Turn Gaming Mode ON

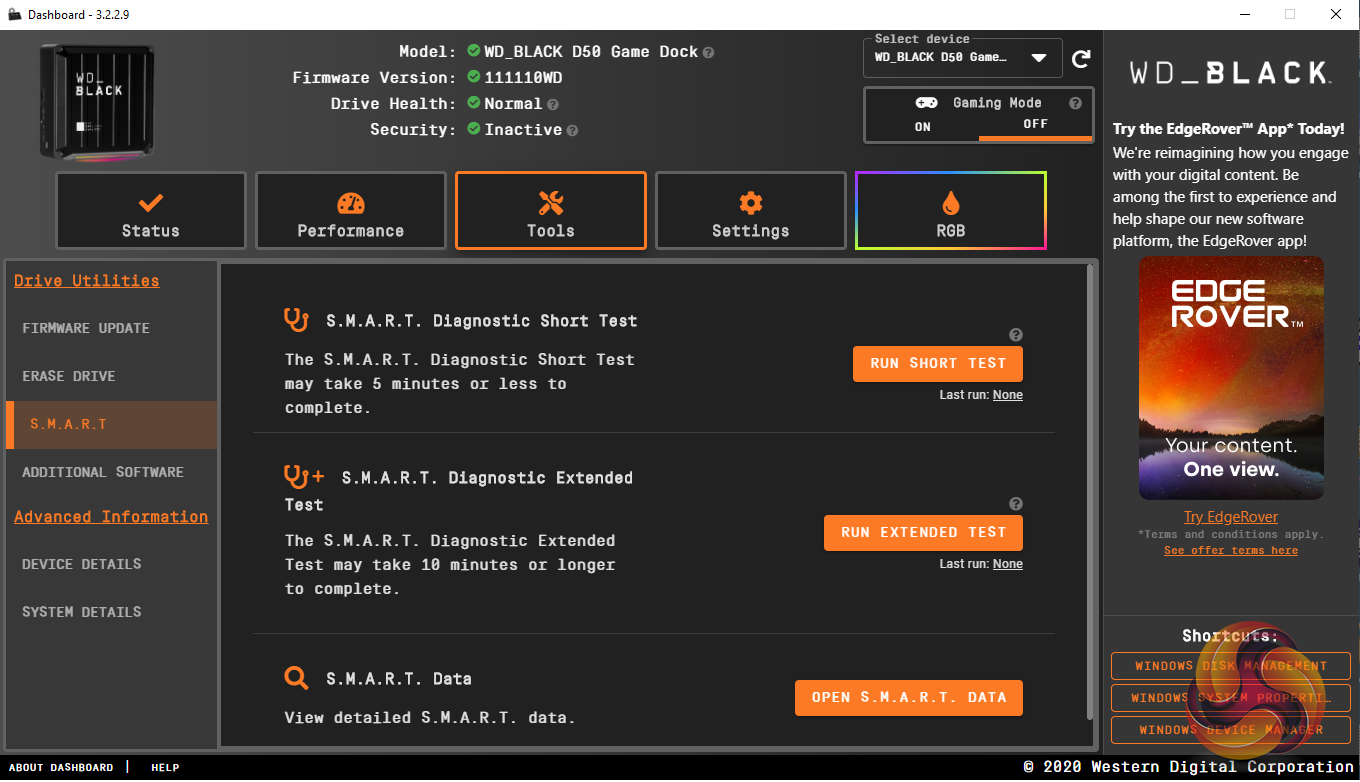[922, 126]
